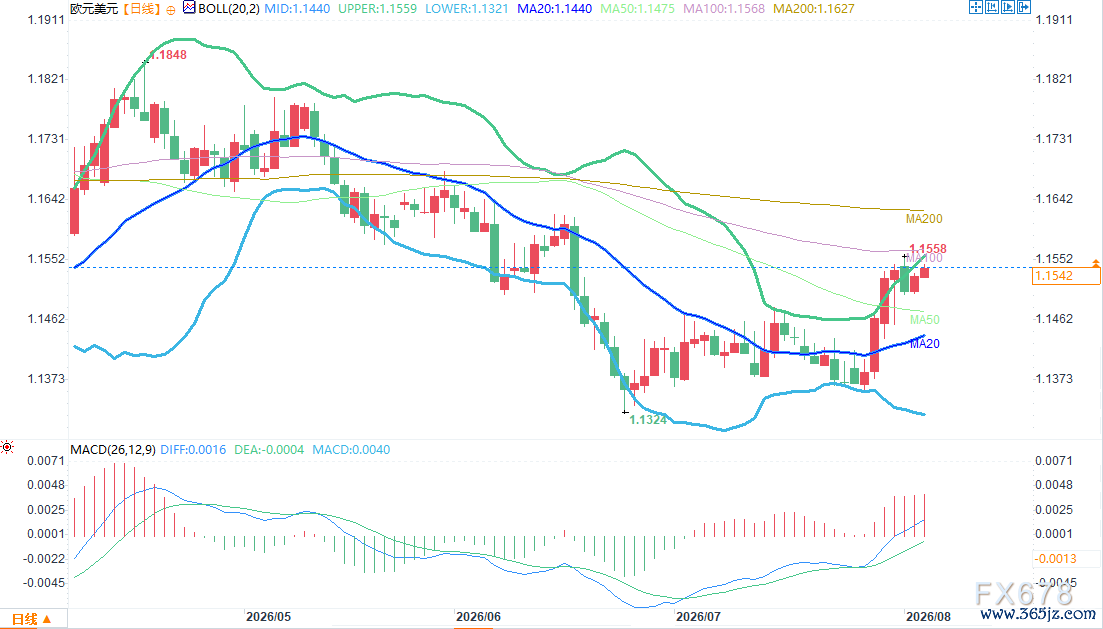The image size is (1103, 629).
Task: Click the DIFF:0.0016 readout
Action: coord(193,450)
